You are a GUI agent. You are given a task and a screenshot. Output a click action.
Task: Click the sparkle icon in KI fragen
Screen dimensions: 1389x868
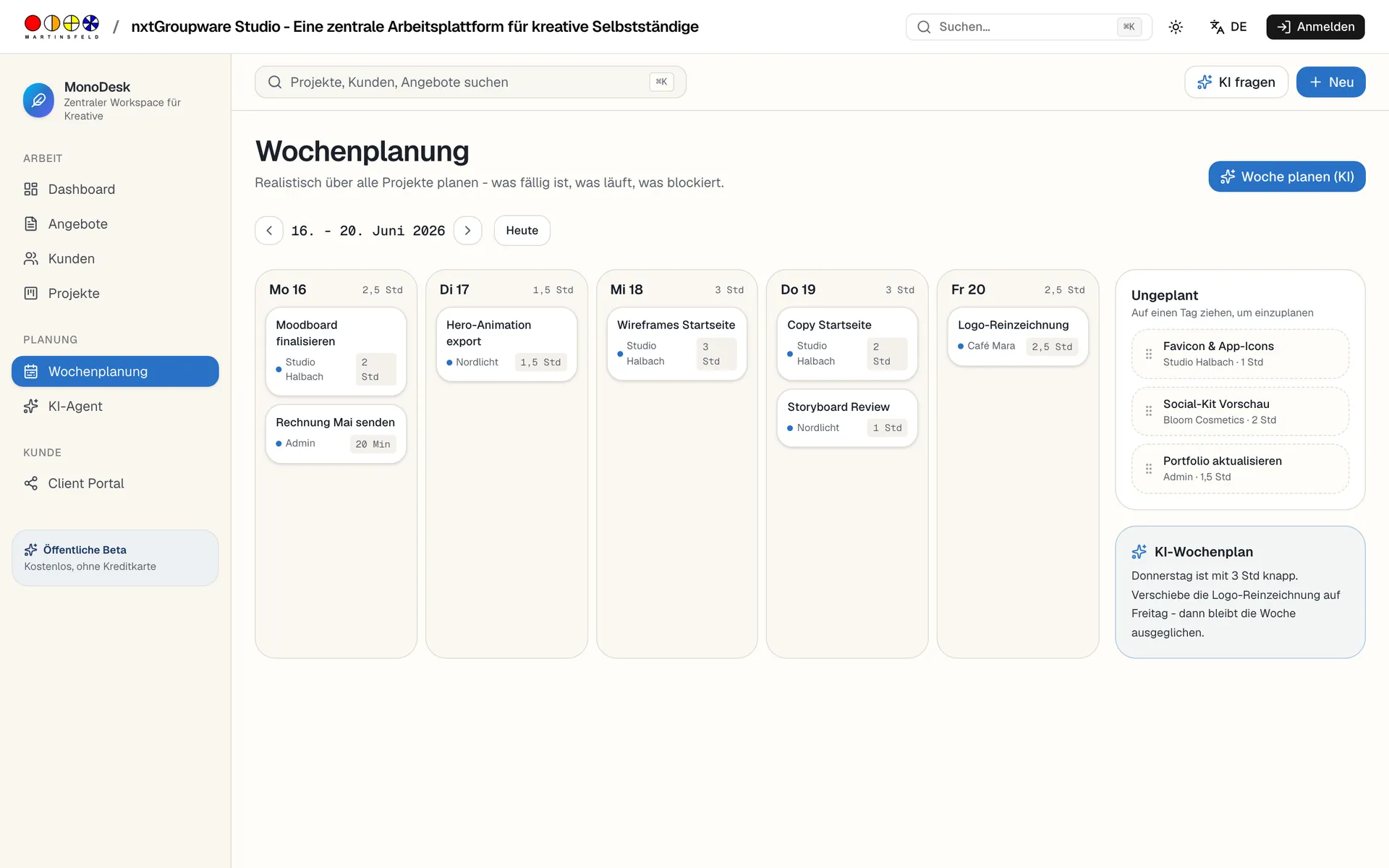[1205, 82]
